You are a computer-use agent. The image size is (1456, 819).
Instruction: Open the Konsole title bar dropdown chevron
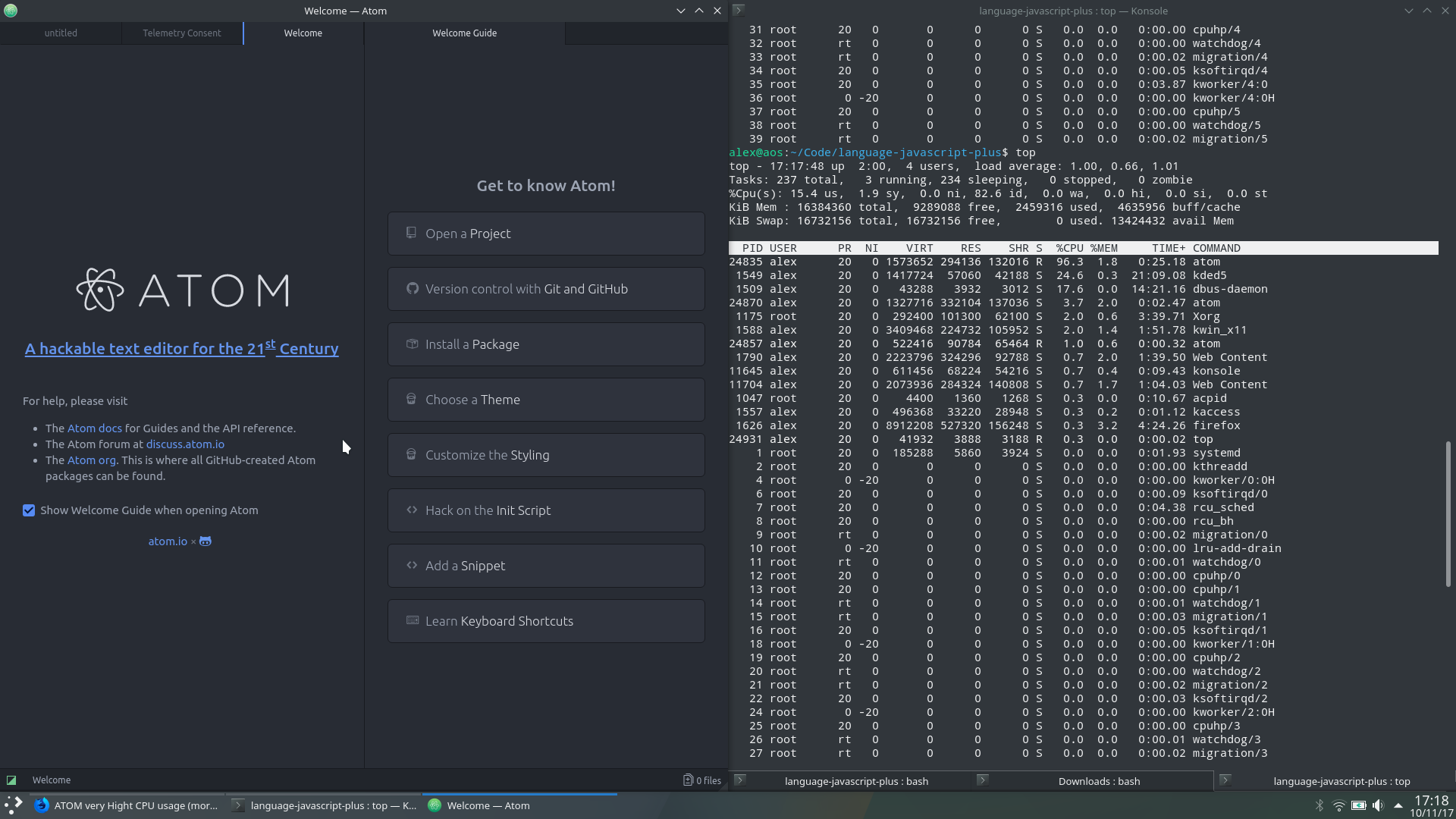1409,11
